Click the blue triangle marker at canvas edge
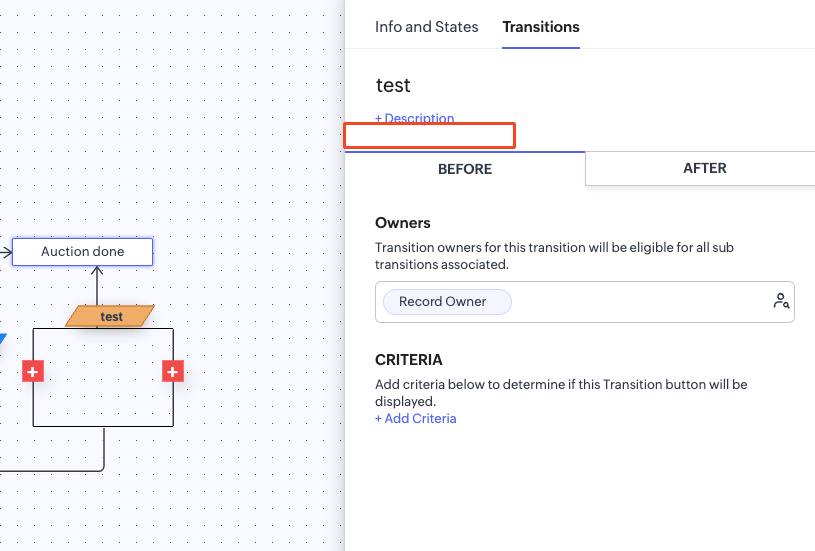Screen dimensions: 815x551 [3, 340]
